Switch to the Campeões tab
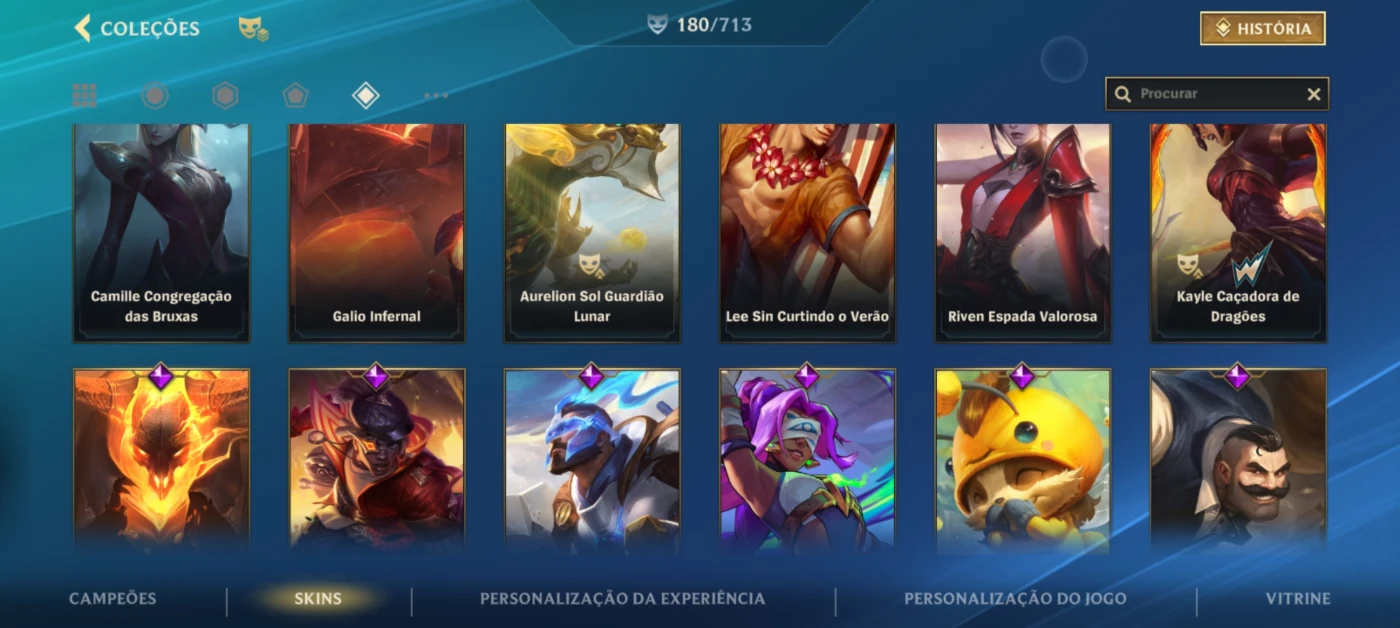 click(113, 599)
